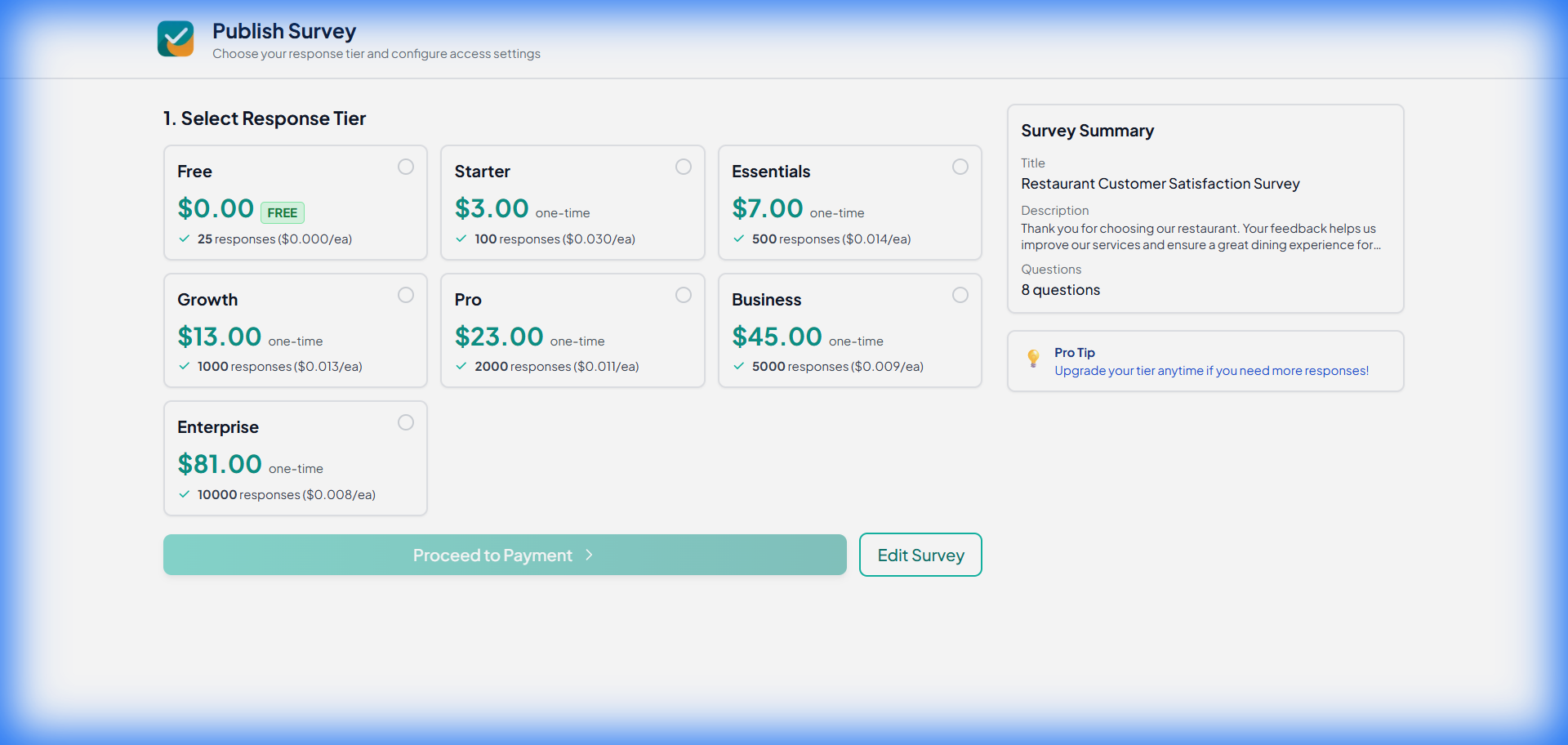Click the Restaurant Customer Satisfaction Survey title
This screenshot has width=1568, height=745.
(1160, 184)
